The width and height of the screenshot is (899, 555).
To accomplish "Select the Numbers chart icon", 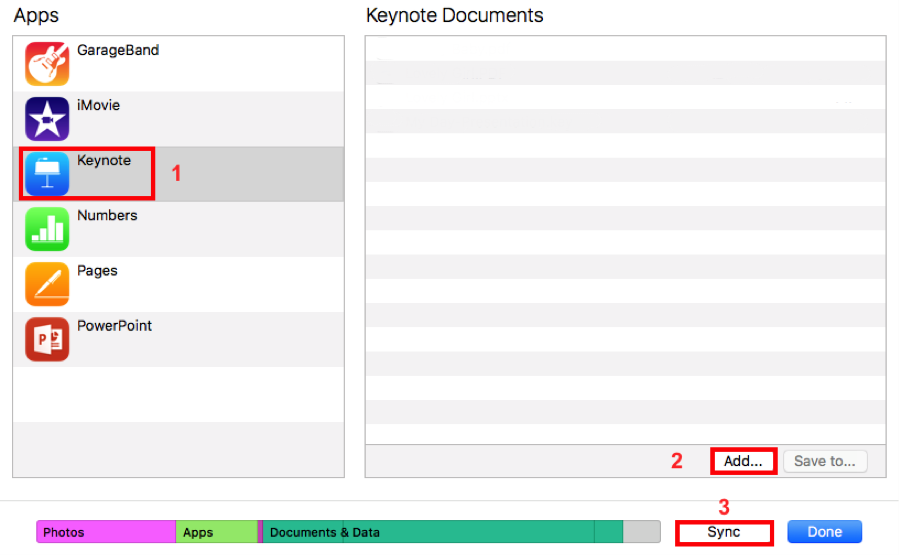I will point(47,229).
